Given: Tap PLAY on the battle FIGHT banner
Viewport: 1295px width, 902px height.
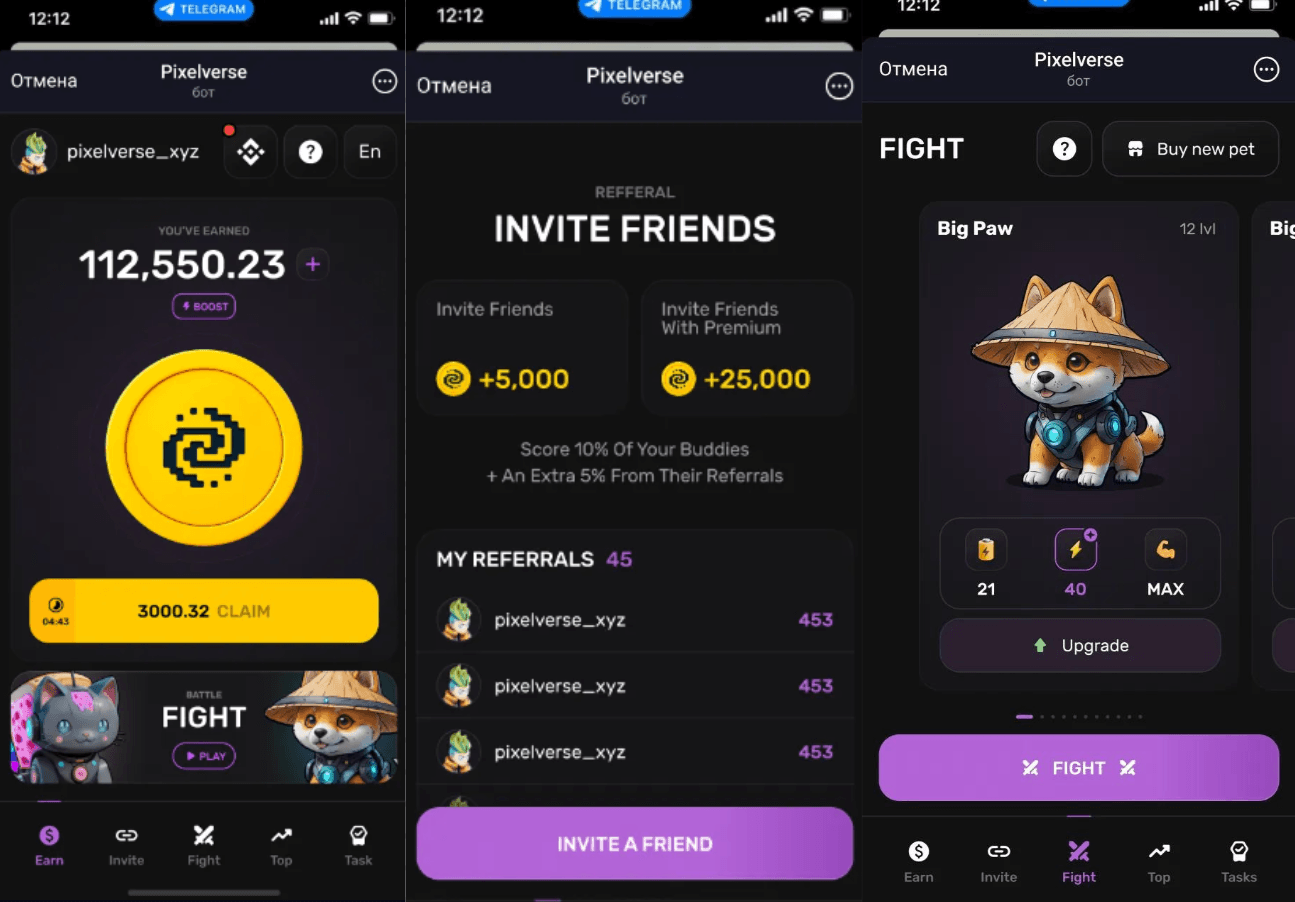Looking at the screenshot, I should (204, 756).
